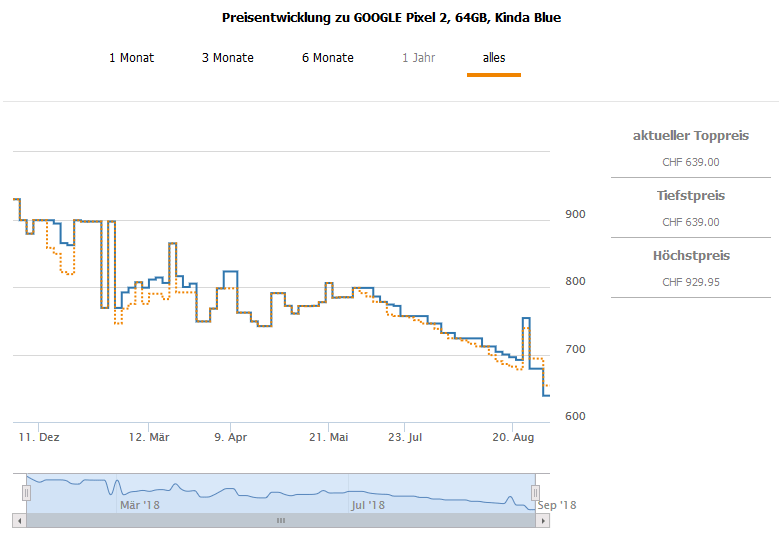Click the greyed-out 1 Jahr tab
The image size is (782, 539).
coord(418,58)
